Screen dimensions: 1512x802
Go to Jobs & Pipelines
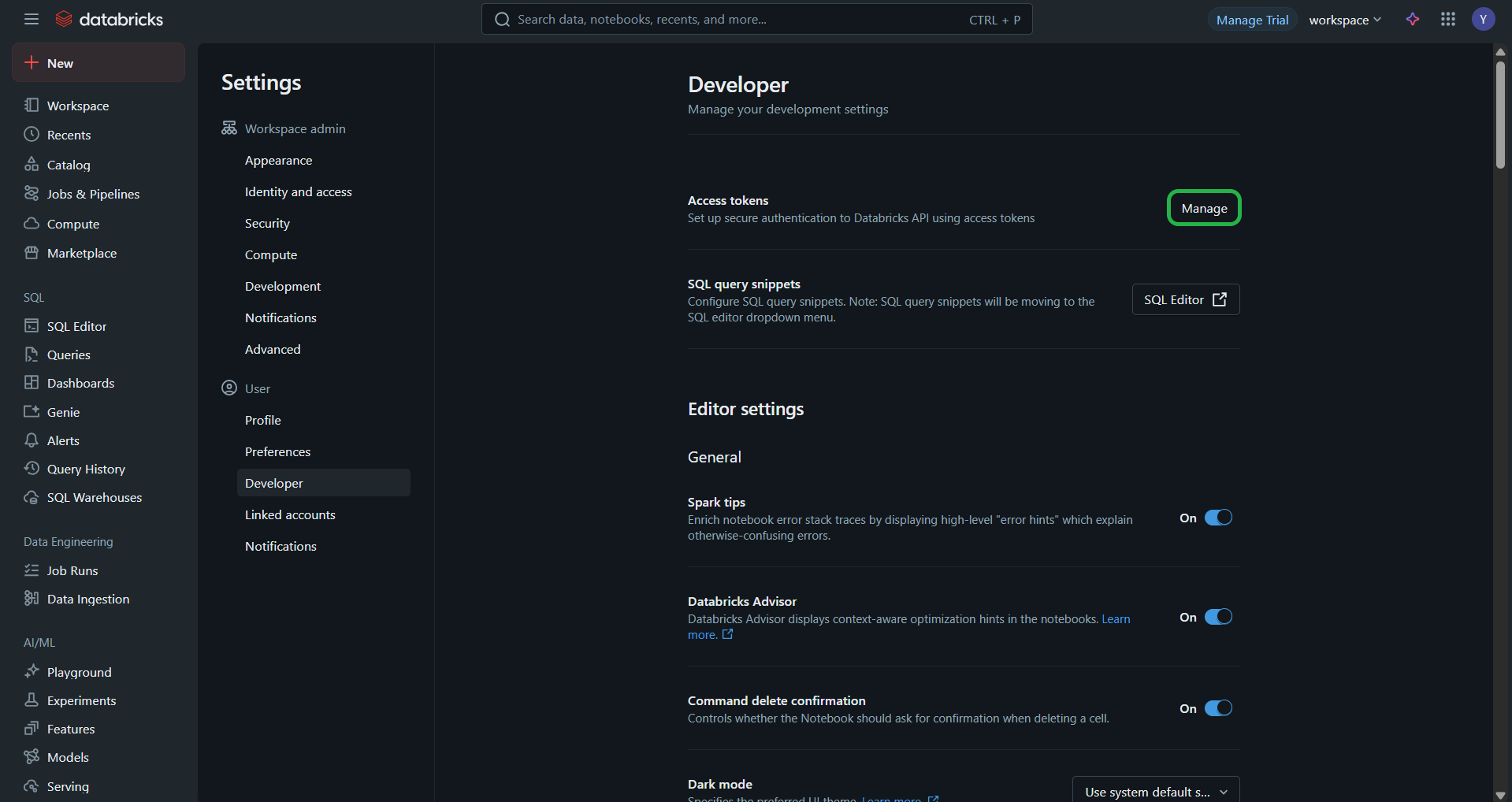pos(93,194)
